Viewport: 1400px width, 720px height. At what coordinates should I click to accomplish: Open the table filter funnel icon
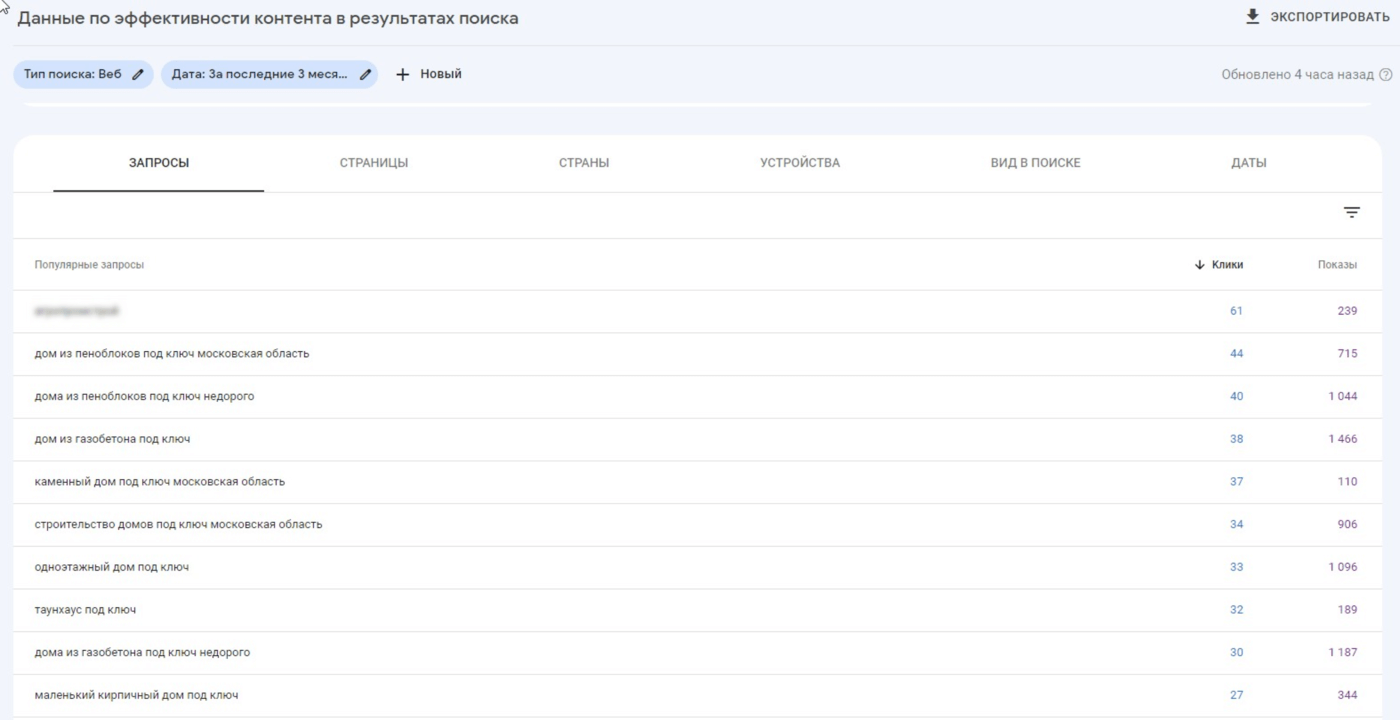(1352, 212)
